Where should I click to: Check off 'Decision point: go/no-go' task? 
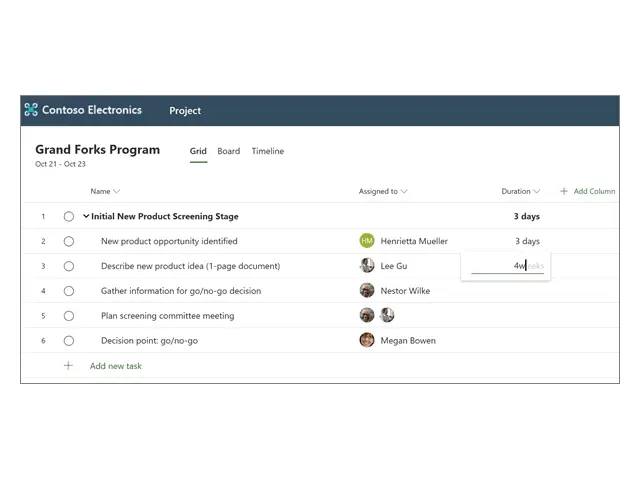(x=69, y=340)
